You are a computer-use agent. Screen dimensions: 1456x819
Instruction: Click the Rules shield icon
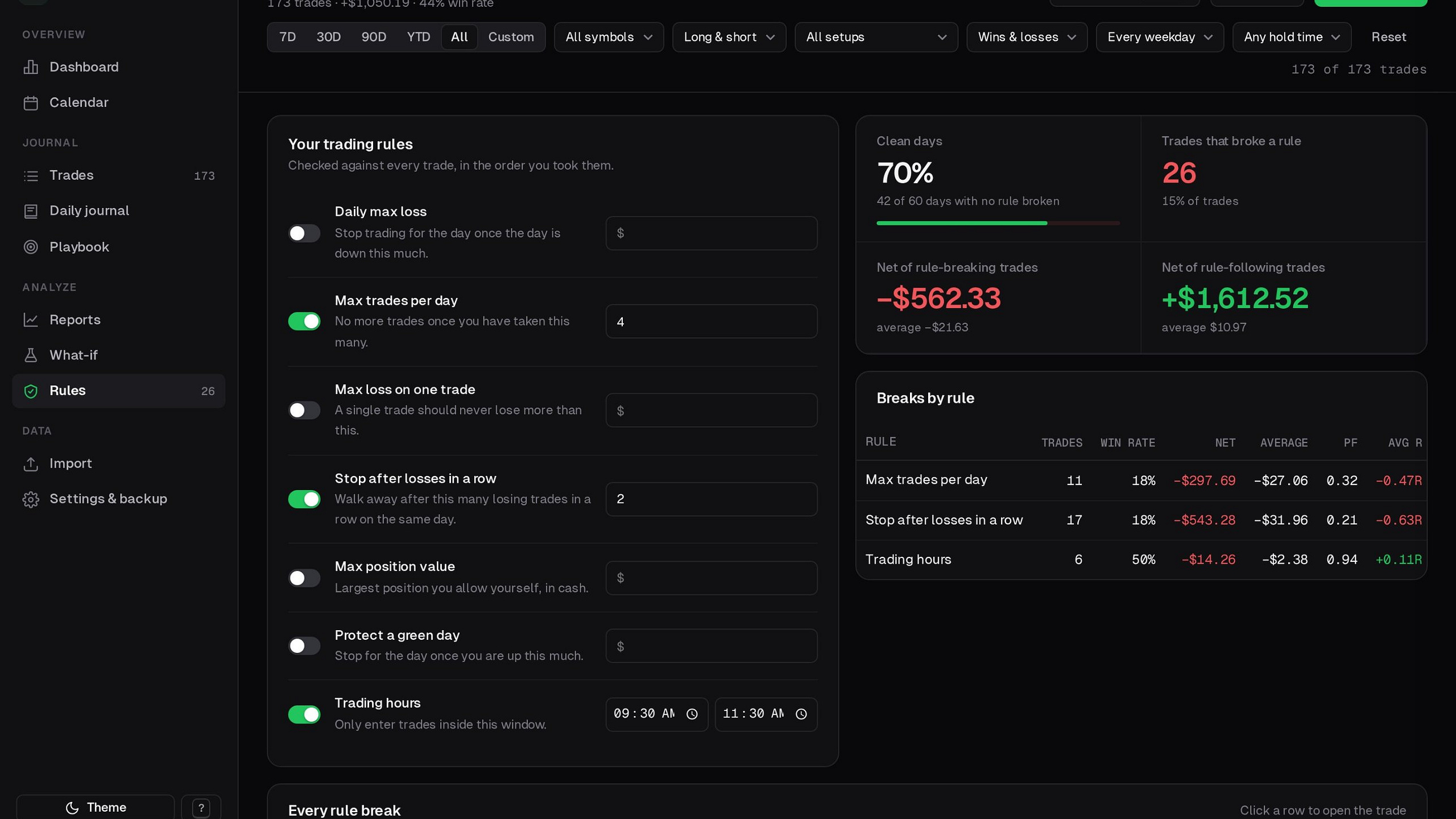coord(31,391)
